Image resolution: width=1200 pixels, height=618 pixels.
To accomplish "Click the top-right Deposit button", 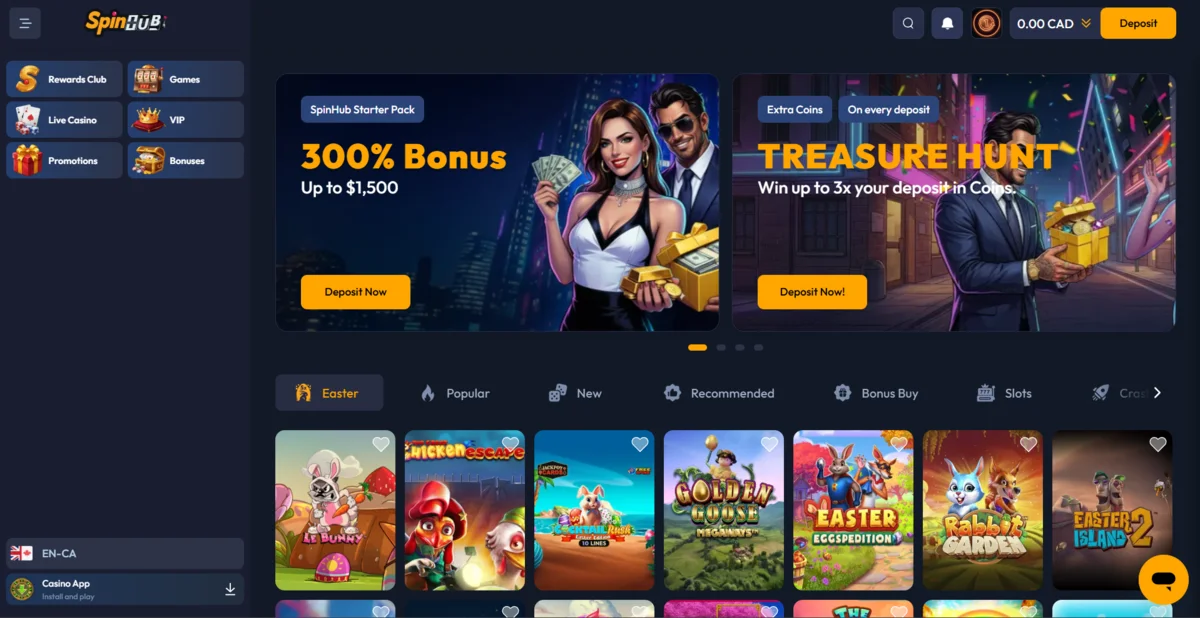I will (1138, 23).
